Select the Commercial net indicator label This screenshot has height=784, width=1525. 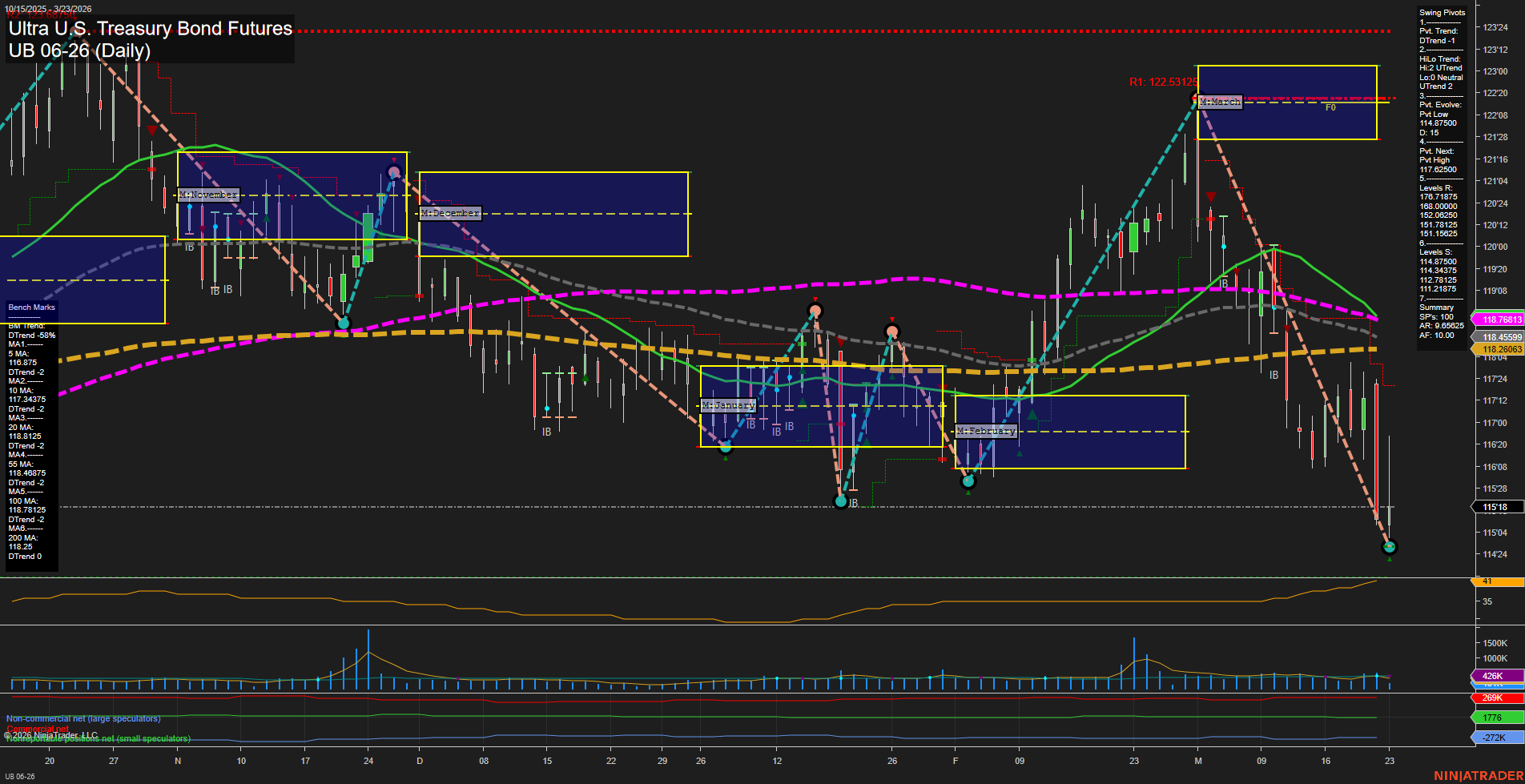coord(38,729)
